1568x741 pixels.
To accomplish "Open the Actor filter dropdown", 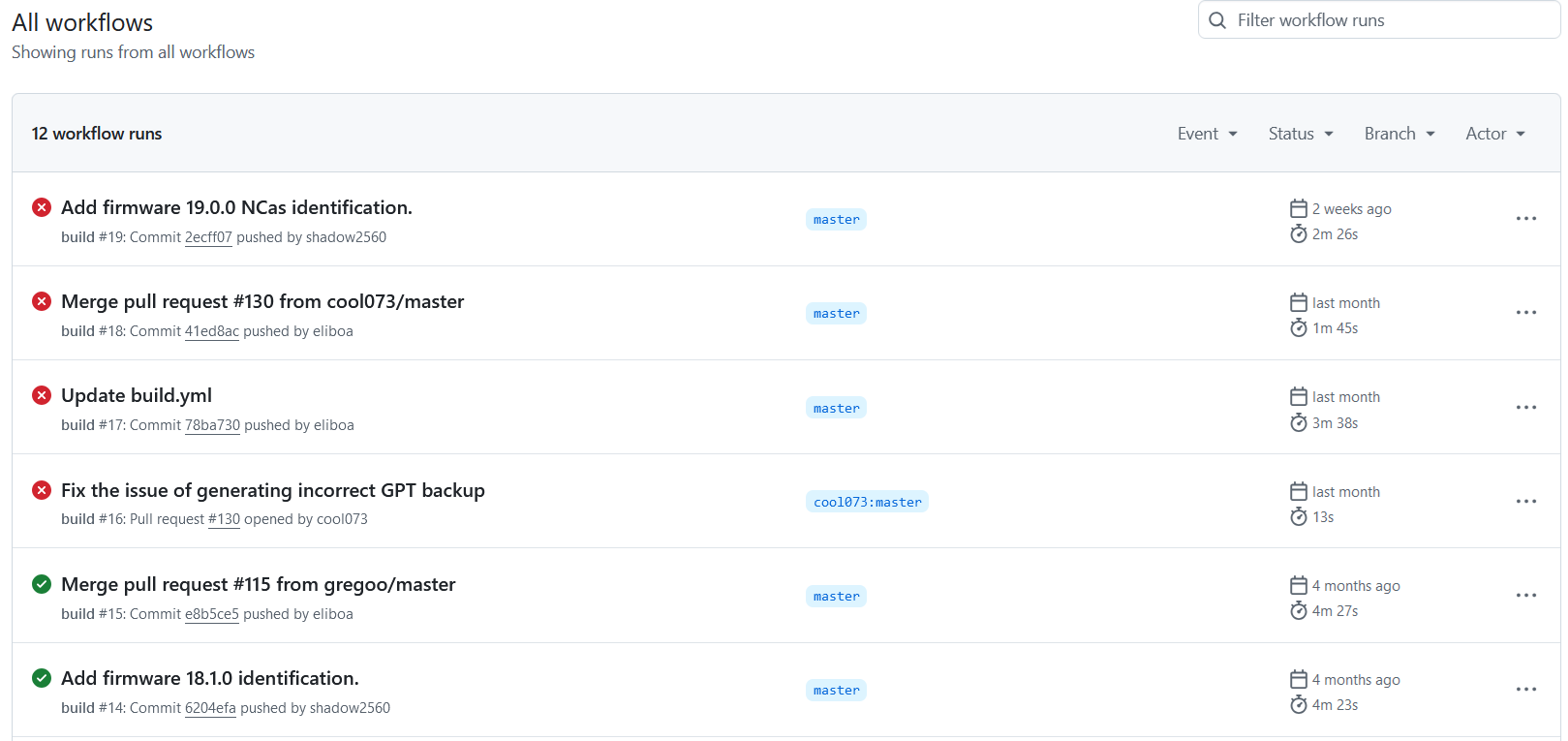I will (1495, 134).
